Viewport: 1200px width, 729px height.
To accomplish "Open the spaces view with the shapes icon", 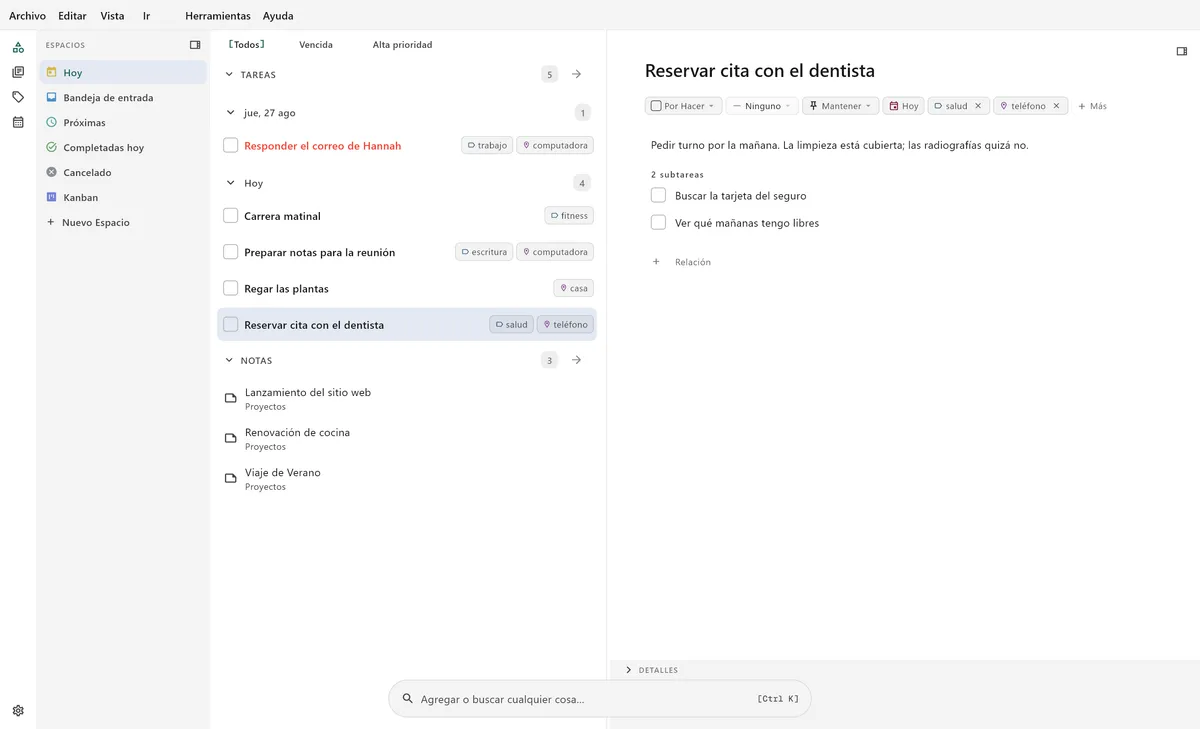I will pyautogui.click(x=18, y=47).
